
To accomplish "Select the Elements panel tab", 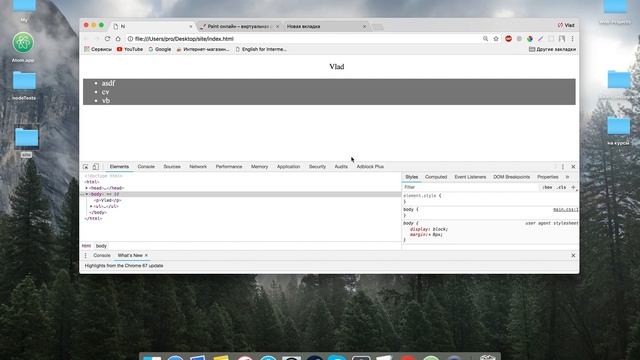I will coord(119,167).
